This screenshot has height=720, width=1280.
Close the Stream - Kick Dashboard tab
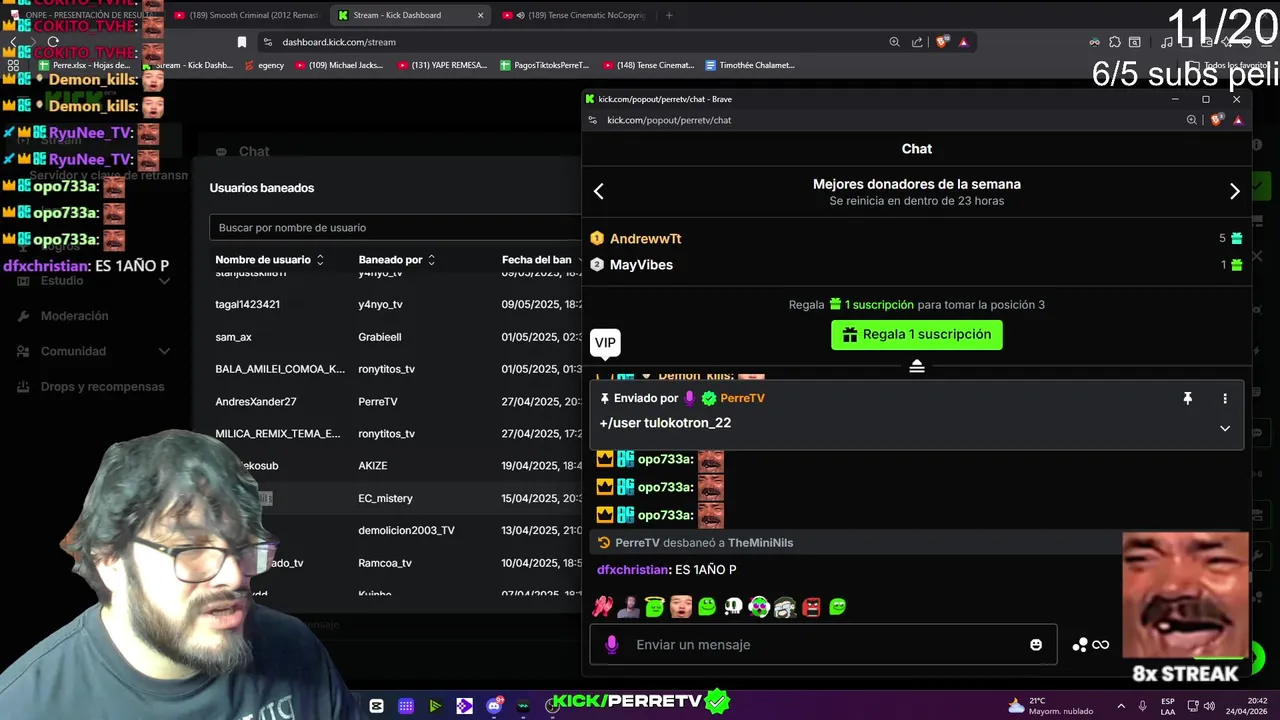pos(480,15)
